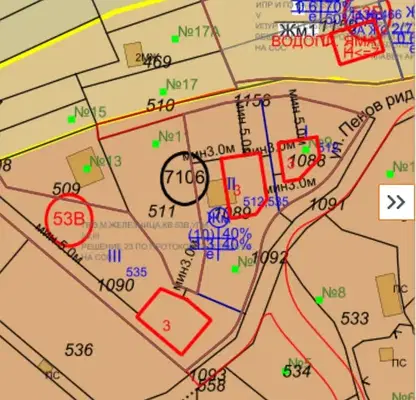
Task: Click the black circle labeled 7106
Action: pyautogui.click(x=184, y=178)
